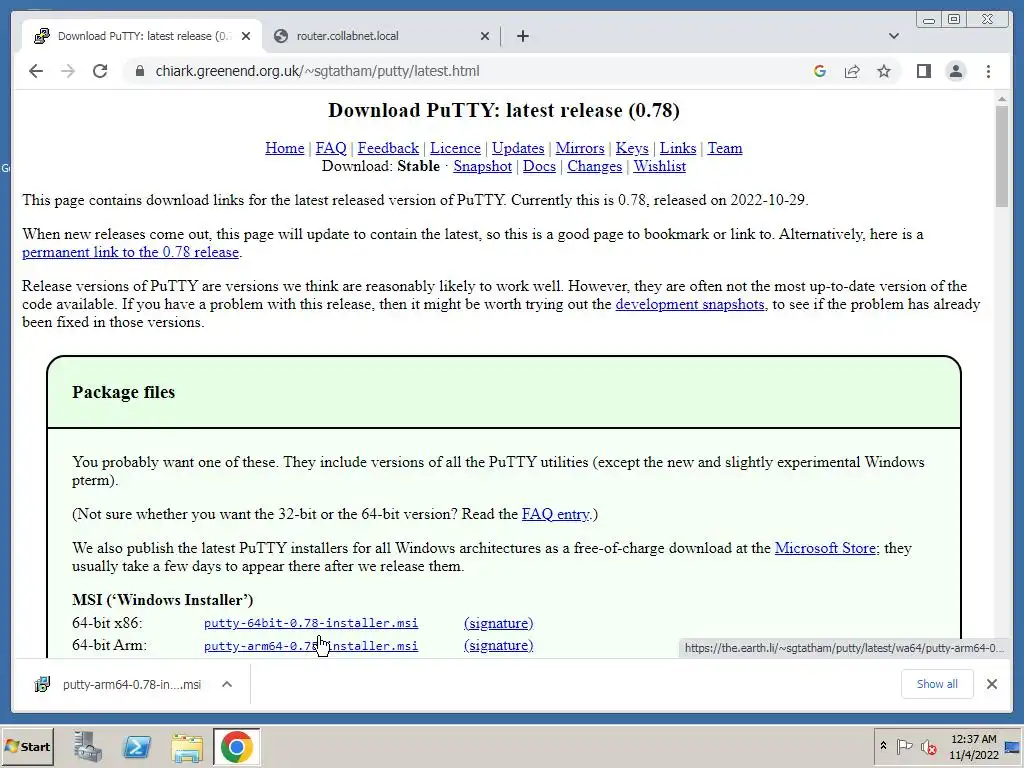This screenshot has height=768, width=1024.
Task: Share this page using the share icon
Action: coord(852,71)
